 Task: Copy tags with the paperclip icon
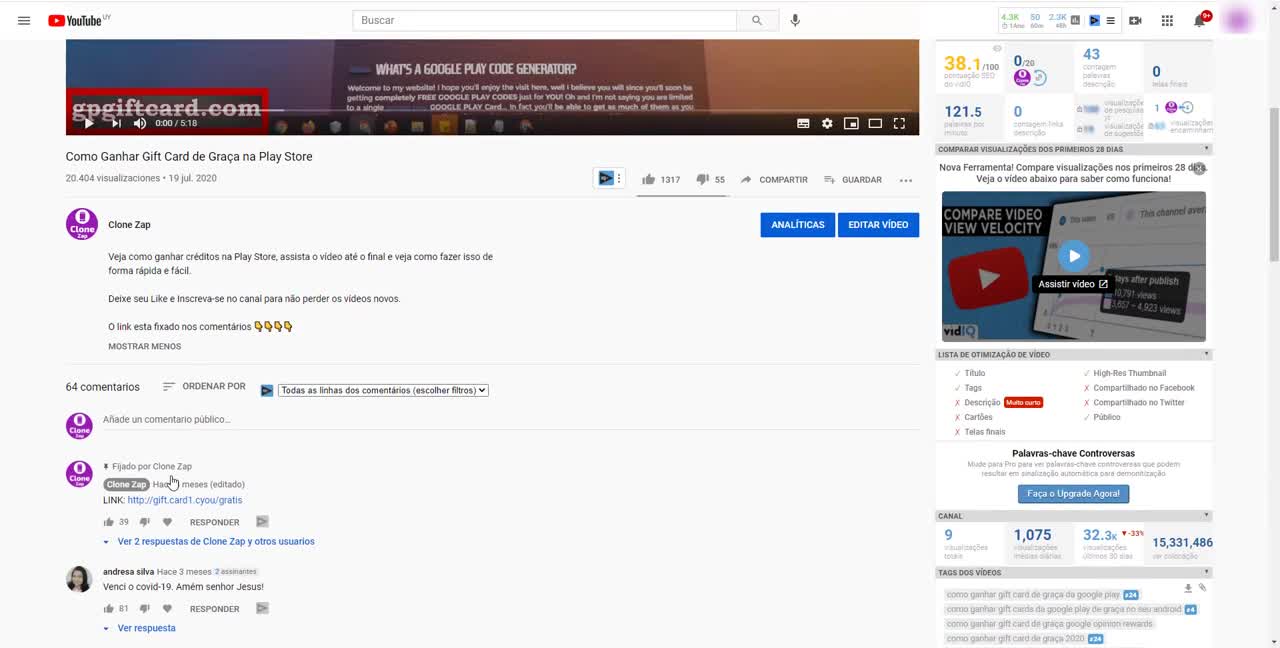point(1203,588)
